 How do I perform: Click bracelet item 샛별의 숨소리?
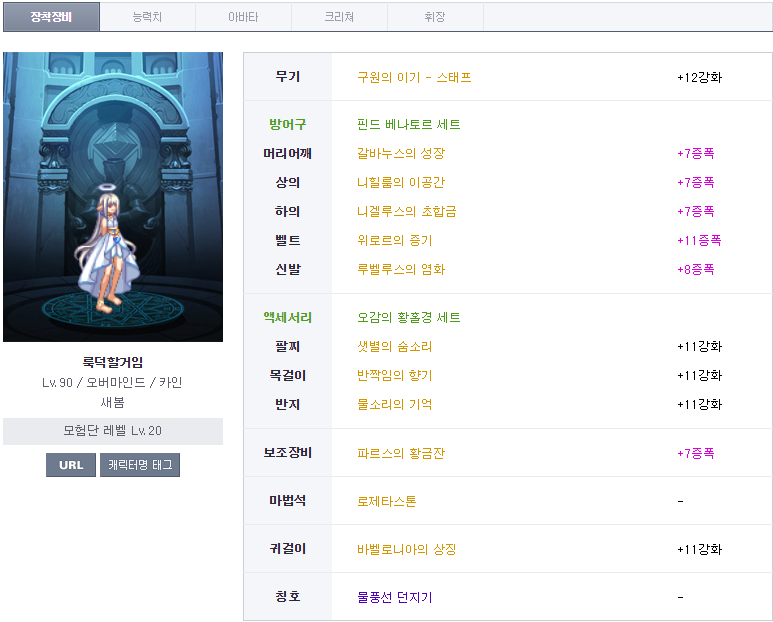tap(394, 346)
